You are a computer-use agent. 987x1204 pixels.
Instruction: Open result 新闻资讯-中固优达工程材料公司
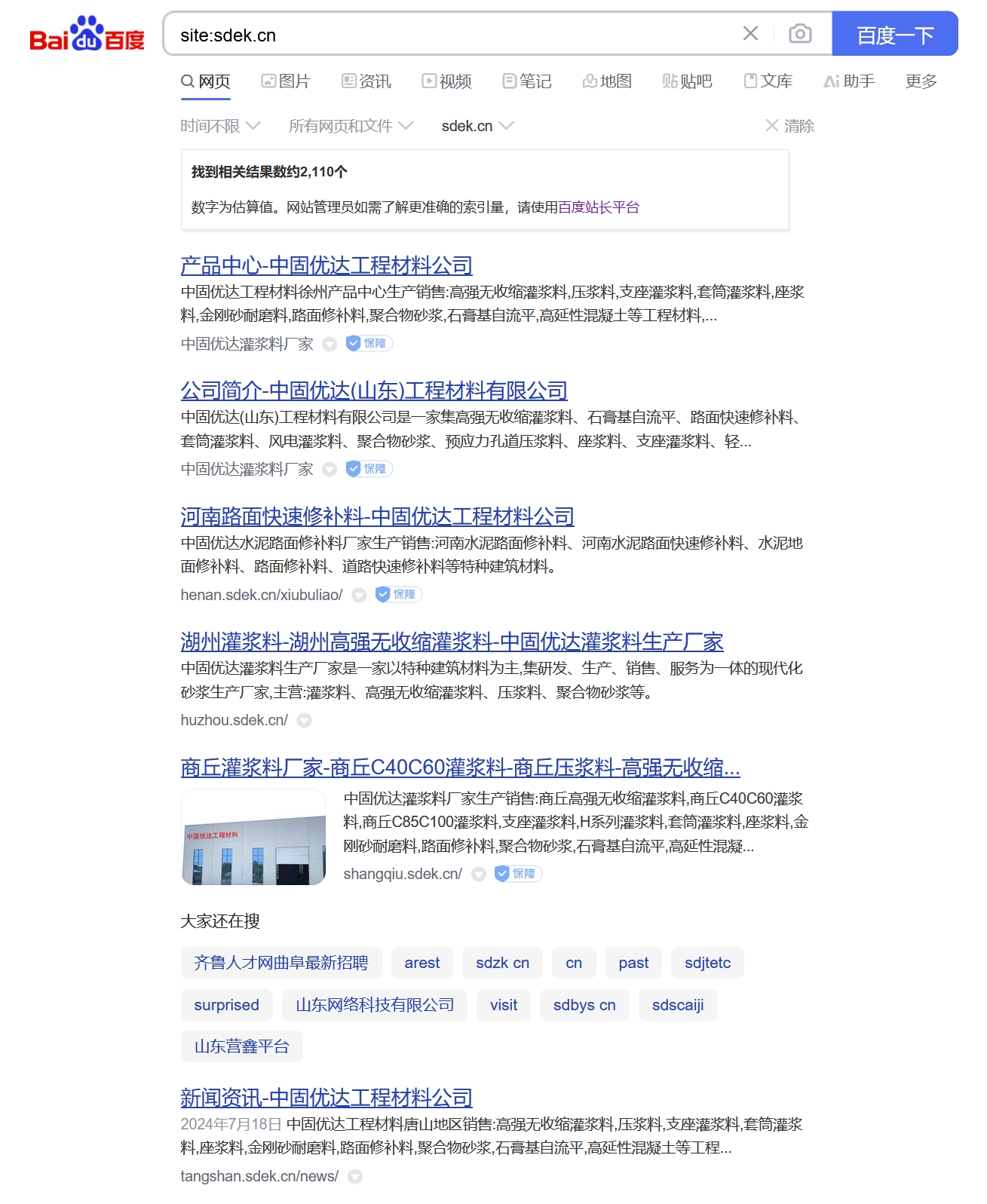coord(326,1098)
